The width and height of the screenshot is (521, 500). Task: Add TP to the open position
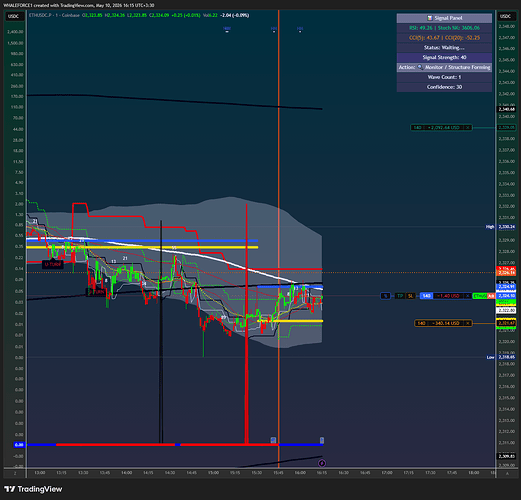pos(400,296)
